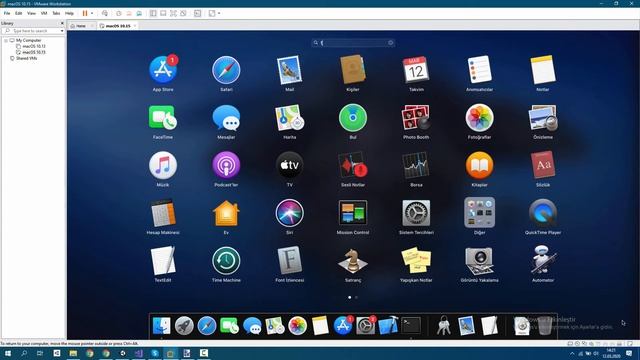Launch QuickTime Player
The height and width of the screenshot is (360, 640).
pyautogui.click(x=543, y=213)
